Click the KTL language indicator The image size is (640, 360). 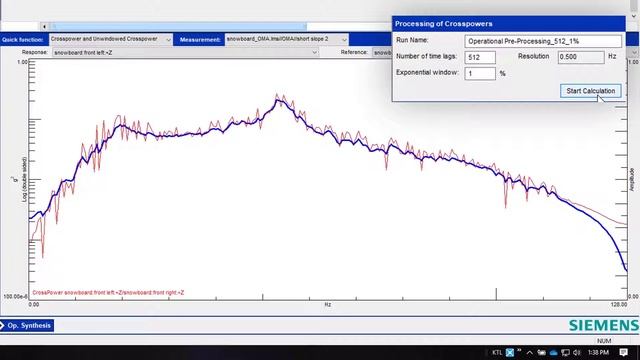coord(497,352)
